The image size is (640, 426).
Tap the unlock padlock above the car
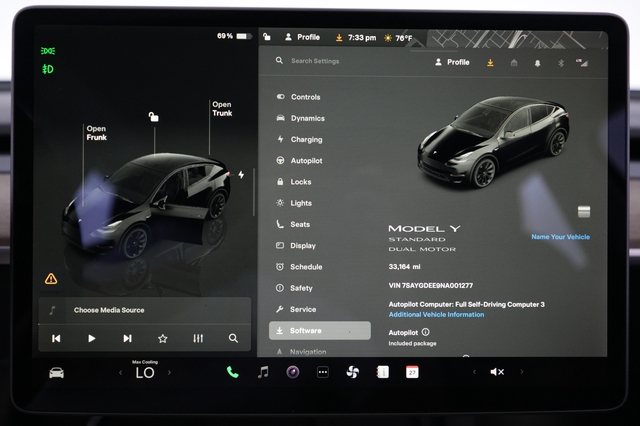click(x=153, y=117)
